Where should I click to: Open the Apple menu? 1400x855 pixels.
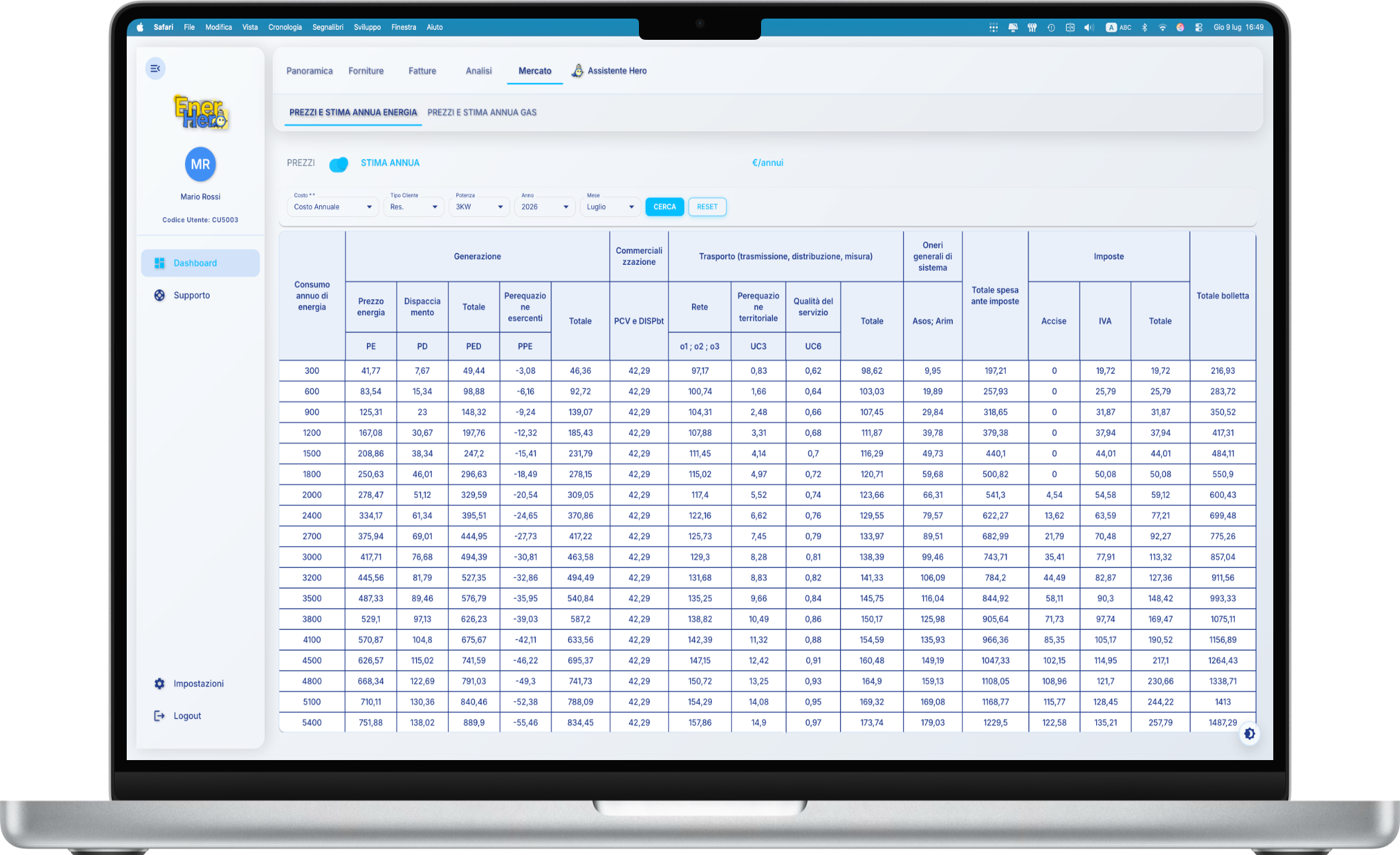[140, 27]
